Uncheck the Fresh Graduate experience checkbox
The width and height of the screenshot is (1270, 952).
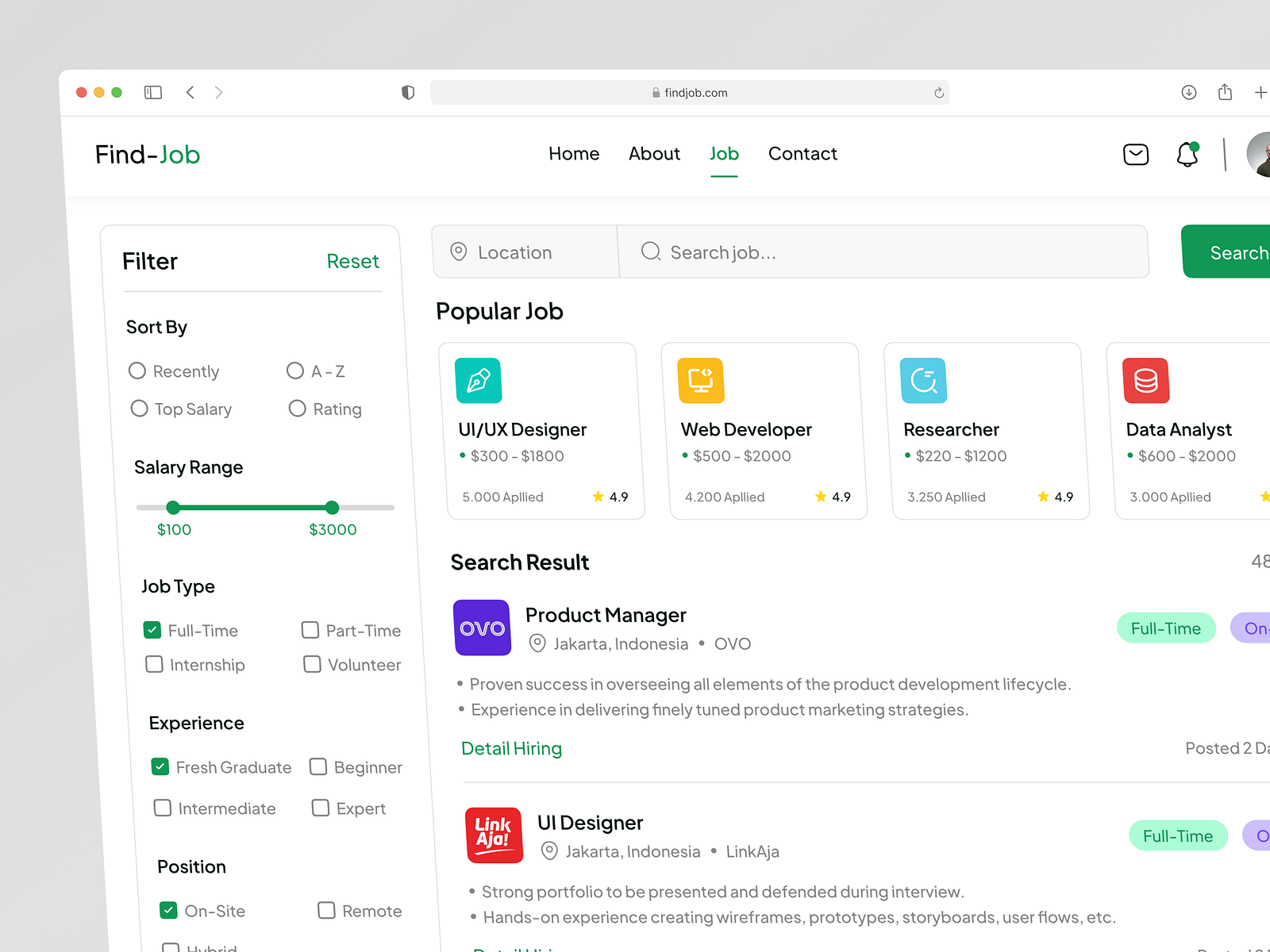pos(160,766)
